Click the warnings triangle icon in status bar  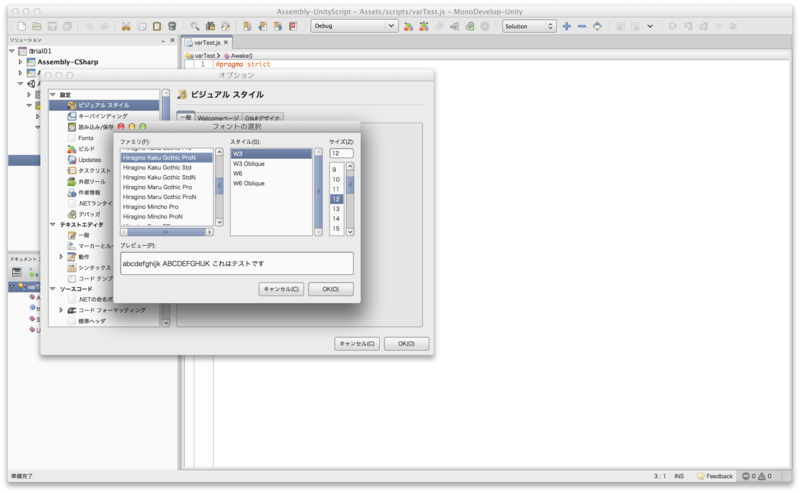(x=762, y=476)
